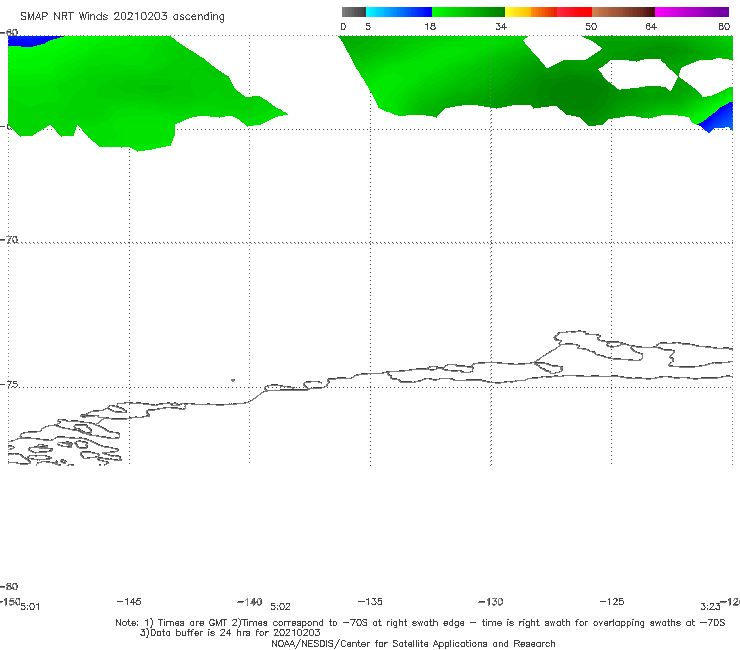The width and height of the screenshot is (740, 650).
Task: Click the color bar label 5
Action: coord(368,26)
